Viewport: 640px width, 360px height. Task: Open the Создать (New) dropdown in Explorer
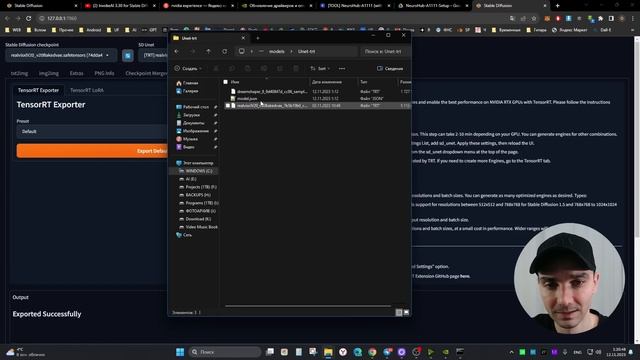point(188,69)
